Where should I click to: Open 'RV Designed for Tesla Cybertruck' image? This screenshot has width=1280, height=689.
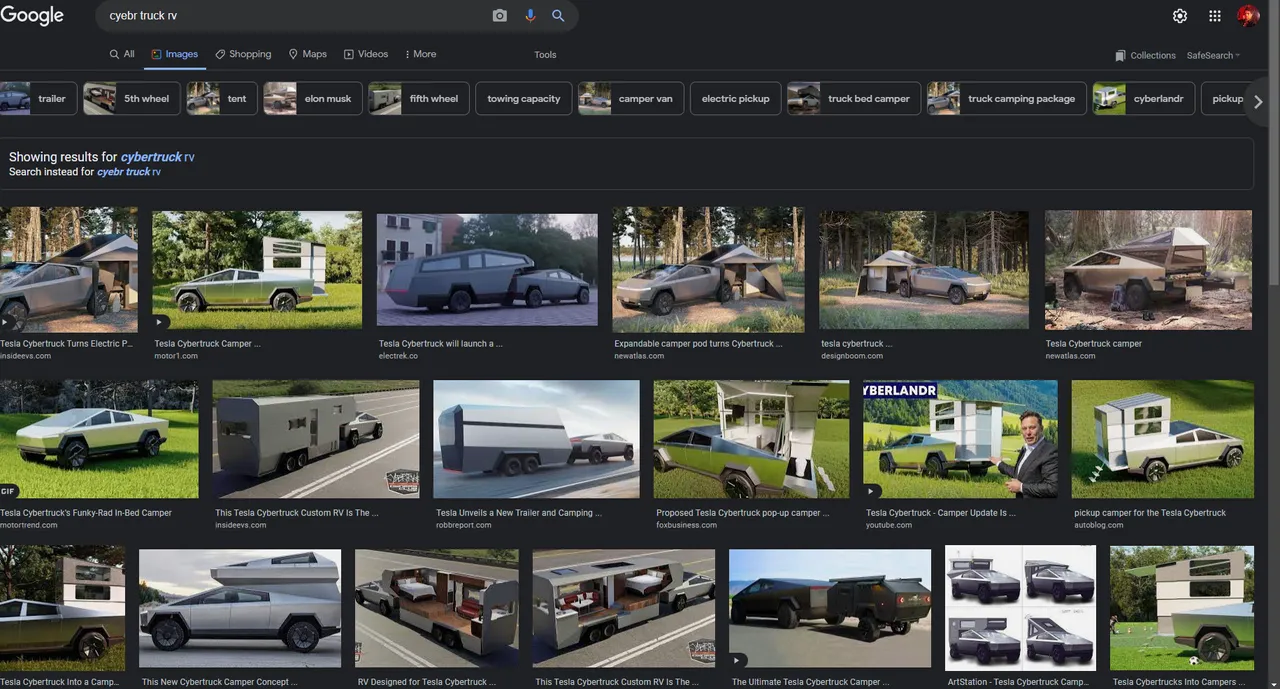coord(435,608)
